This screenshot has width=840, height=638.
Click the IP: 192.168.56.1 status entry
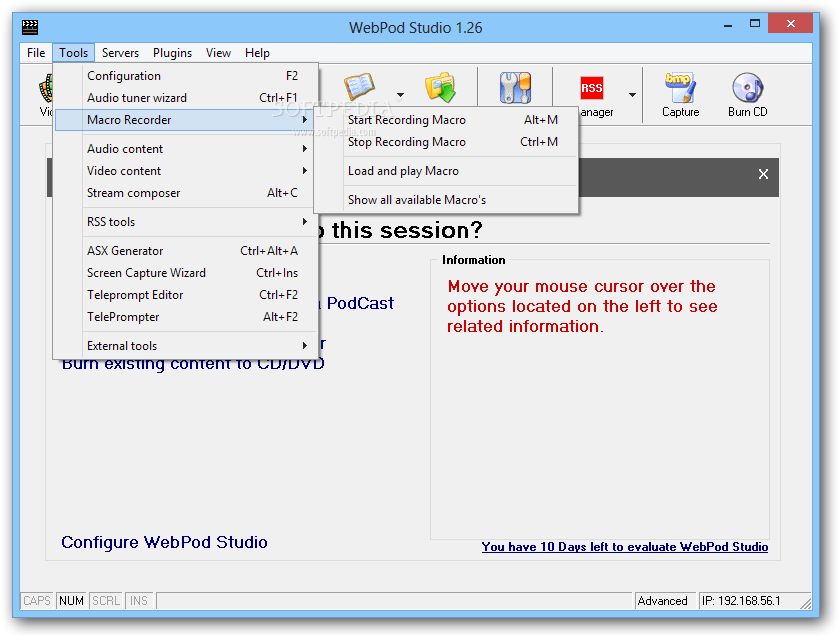[741, 601]
